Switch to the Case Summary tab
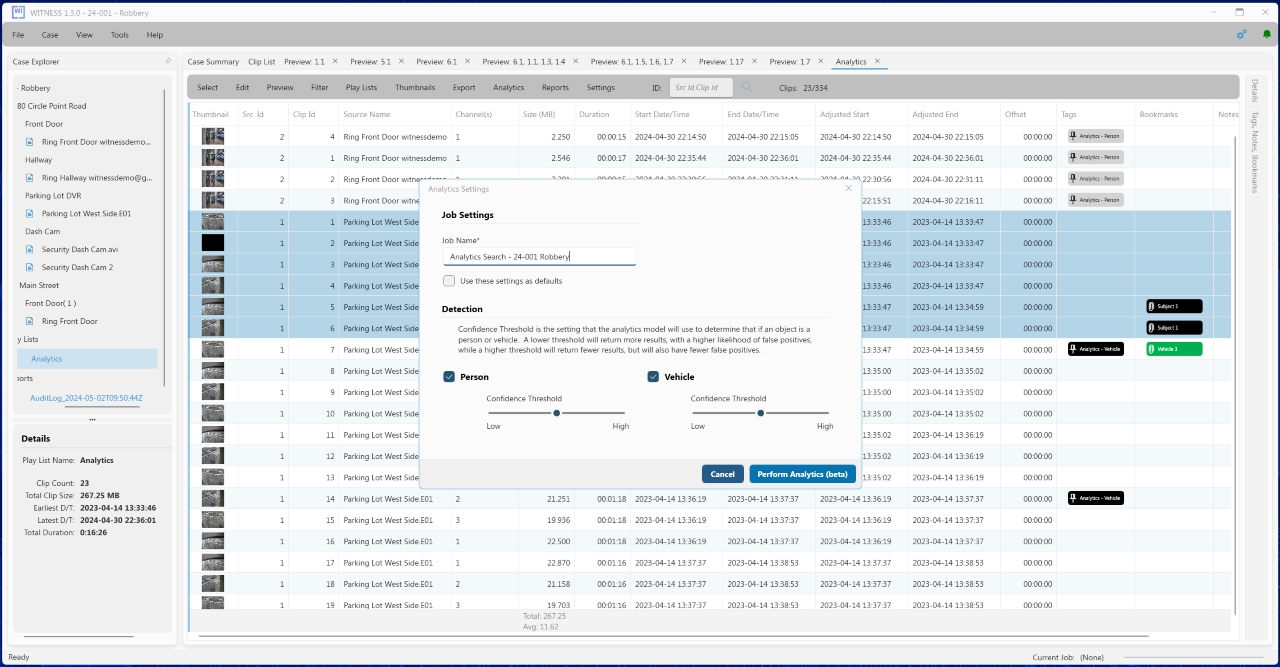Image resolution: width=1280 pixels, height=667 pixels. pyautogui.click(x=213, y=62)
